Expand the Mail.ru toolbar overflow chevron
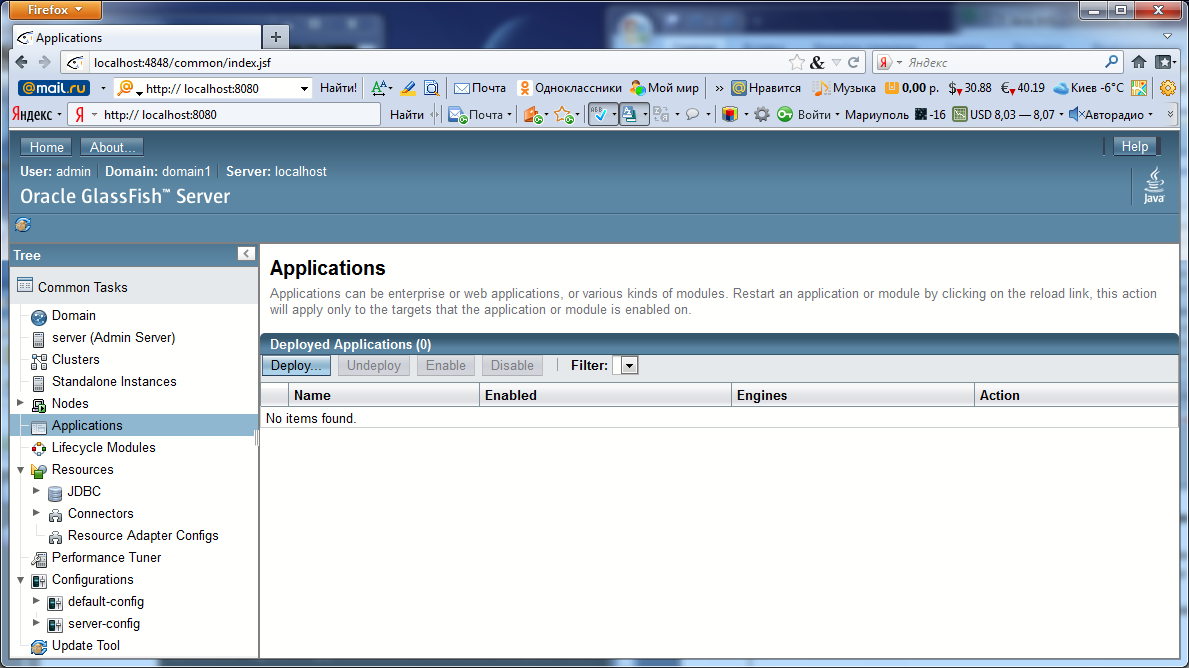 719,89
